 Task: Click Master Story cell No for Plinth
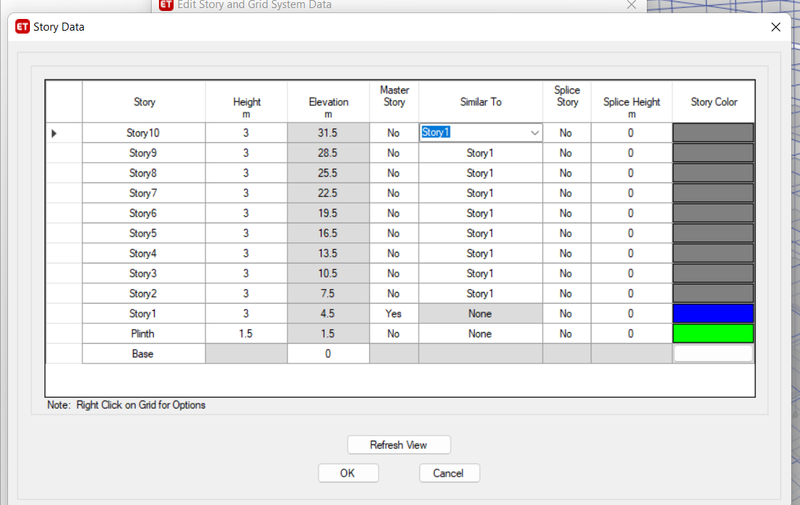click(x=394, y=334)
